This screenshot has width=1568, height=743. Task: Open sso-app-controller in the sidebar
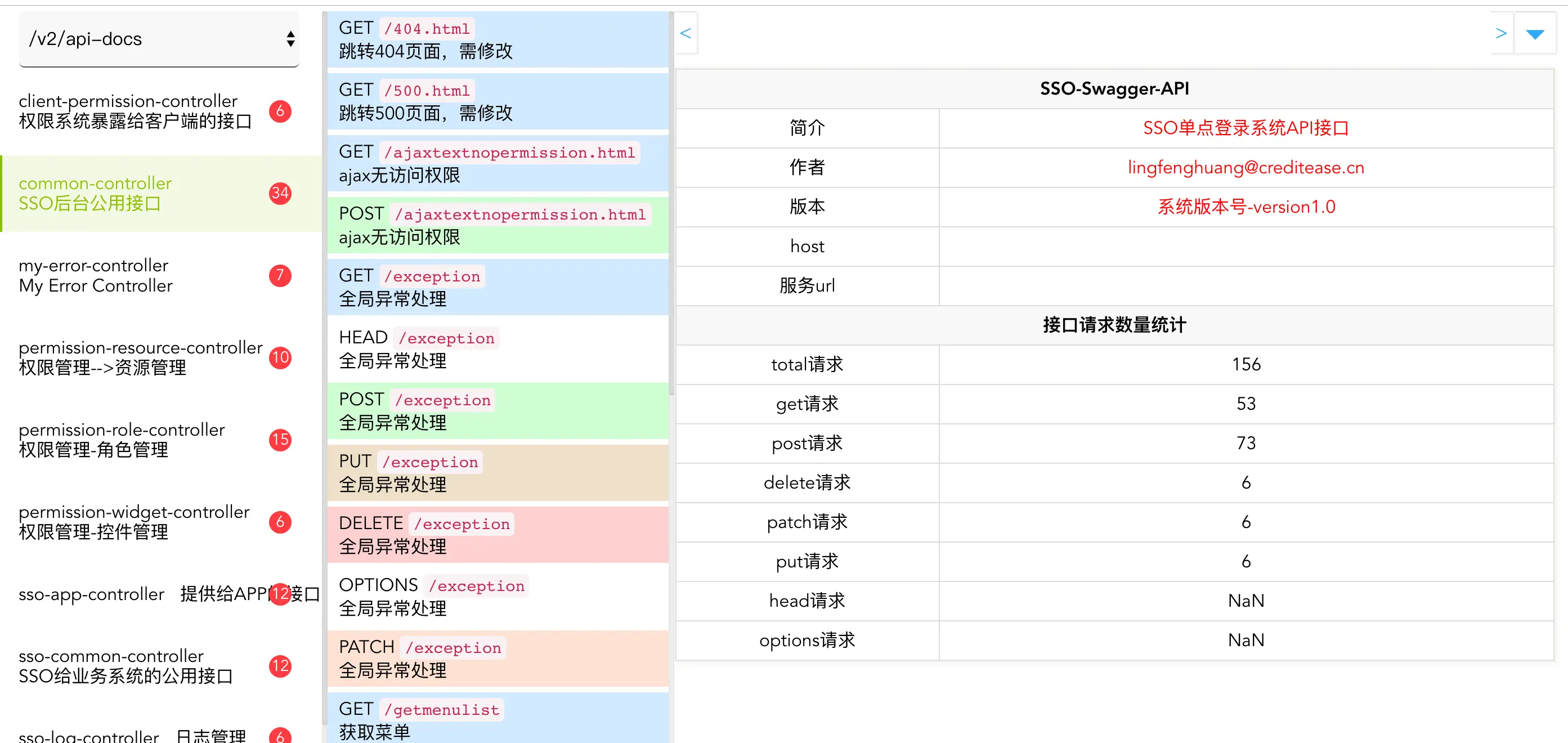click(x=91, y=594)
